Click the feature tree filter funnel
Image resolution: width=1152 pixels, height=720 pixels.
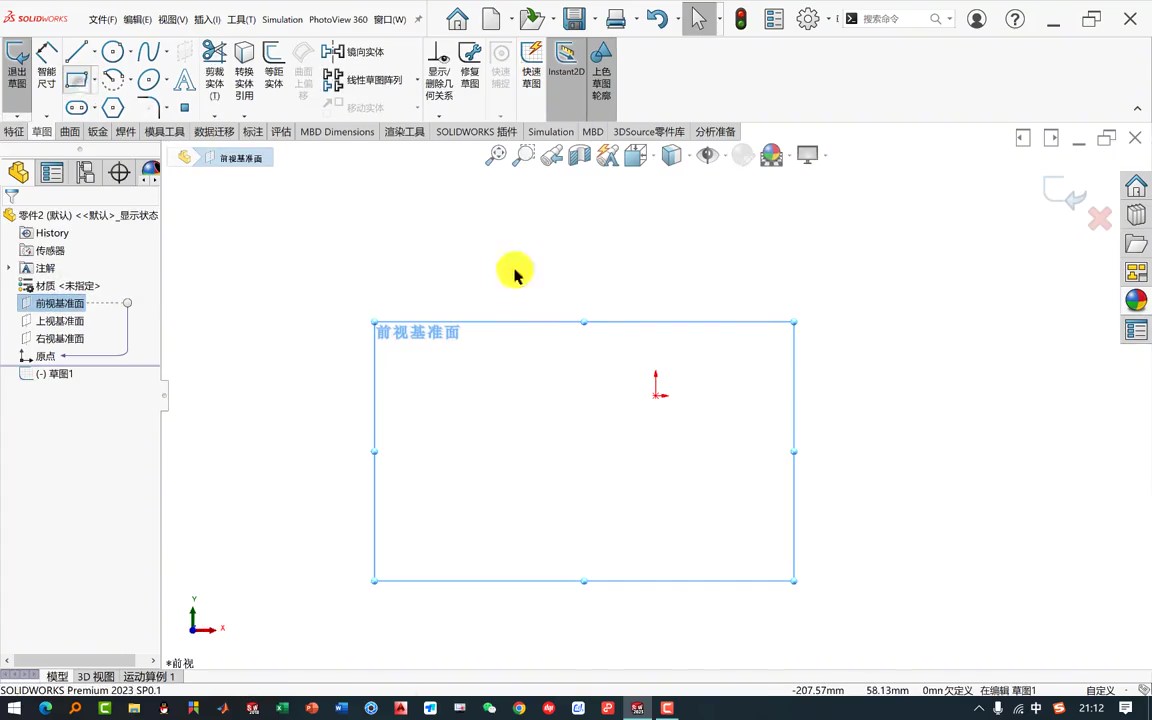[x=12, y=196]
